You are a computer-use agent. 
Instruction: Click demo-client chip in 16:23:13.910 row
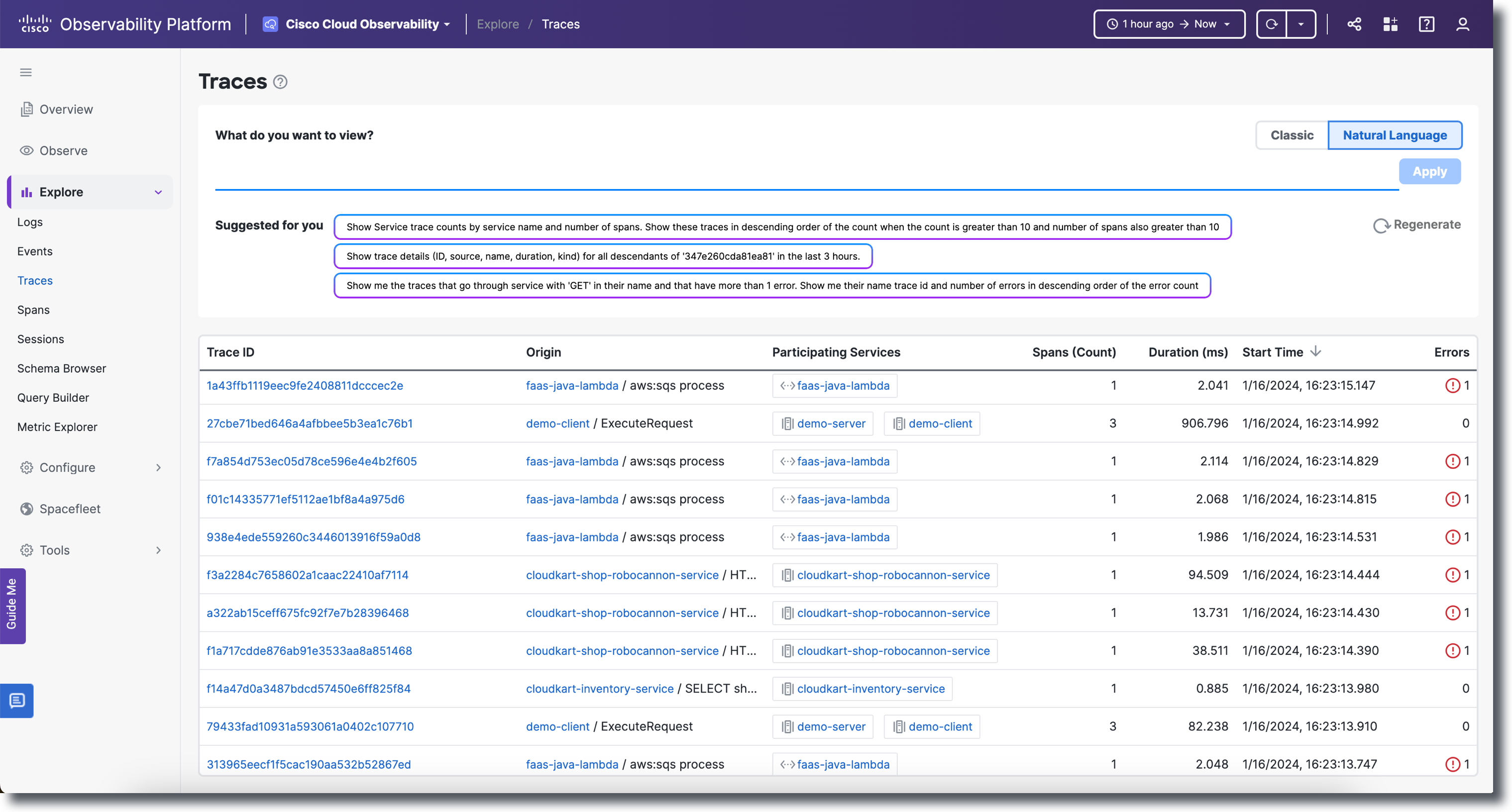click(x=932, y=726)
